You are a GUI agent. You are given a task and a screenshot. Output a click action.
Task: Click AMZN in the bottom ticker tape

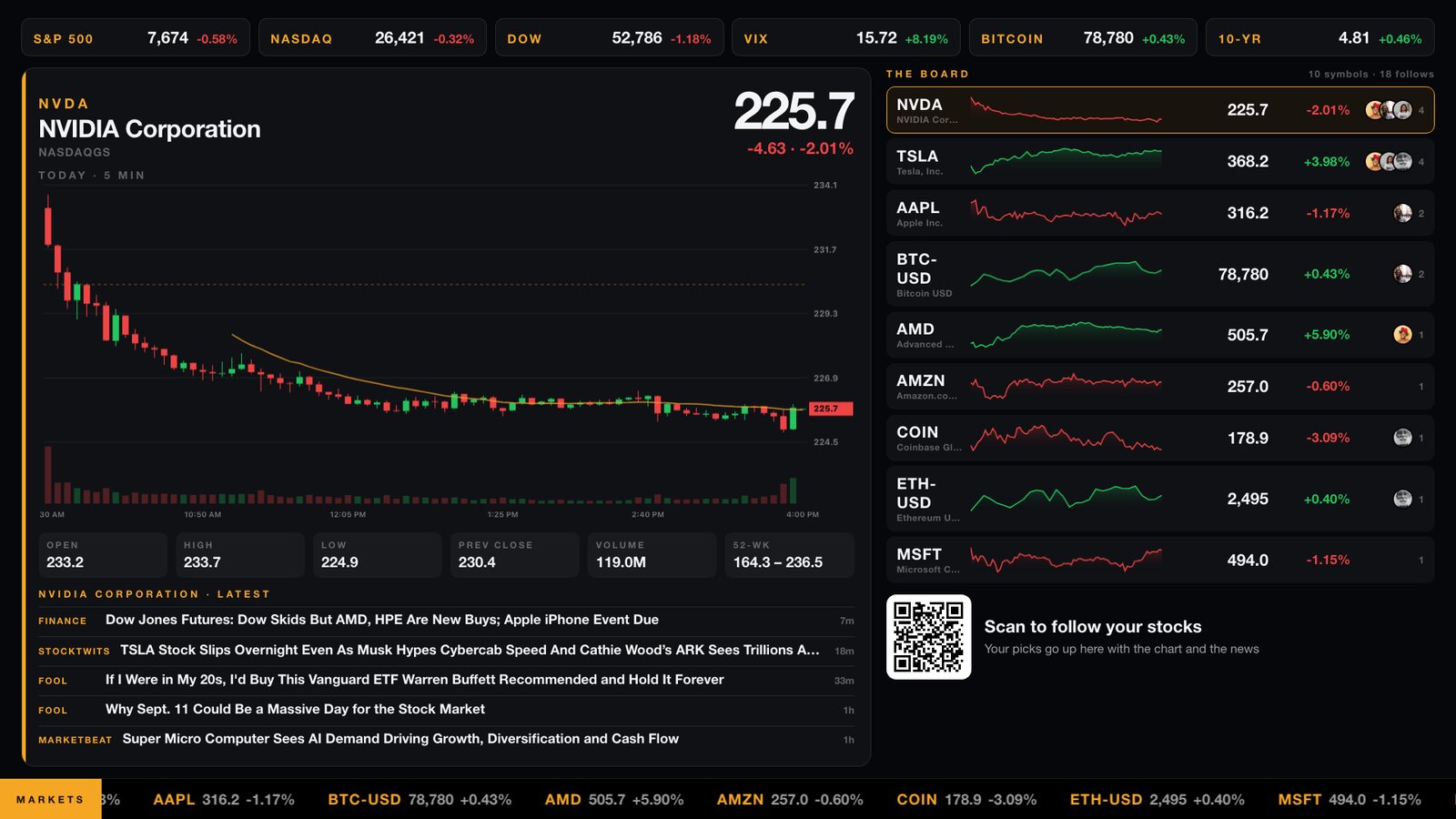790,800
